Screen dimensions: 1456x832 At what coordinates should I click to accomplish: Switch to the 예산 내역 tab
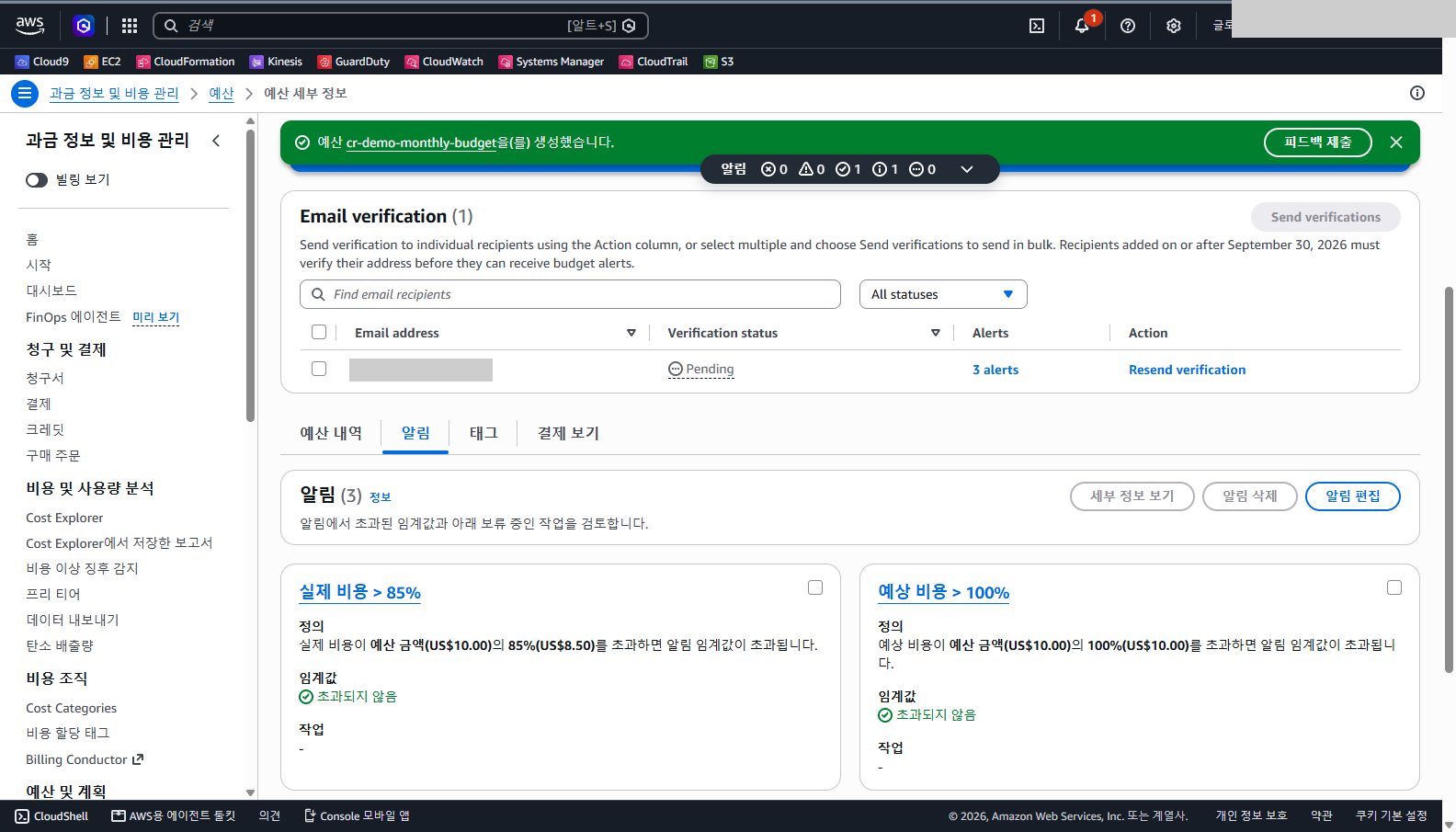331,433
